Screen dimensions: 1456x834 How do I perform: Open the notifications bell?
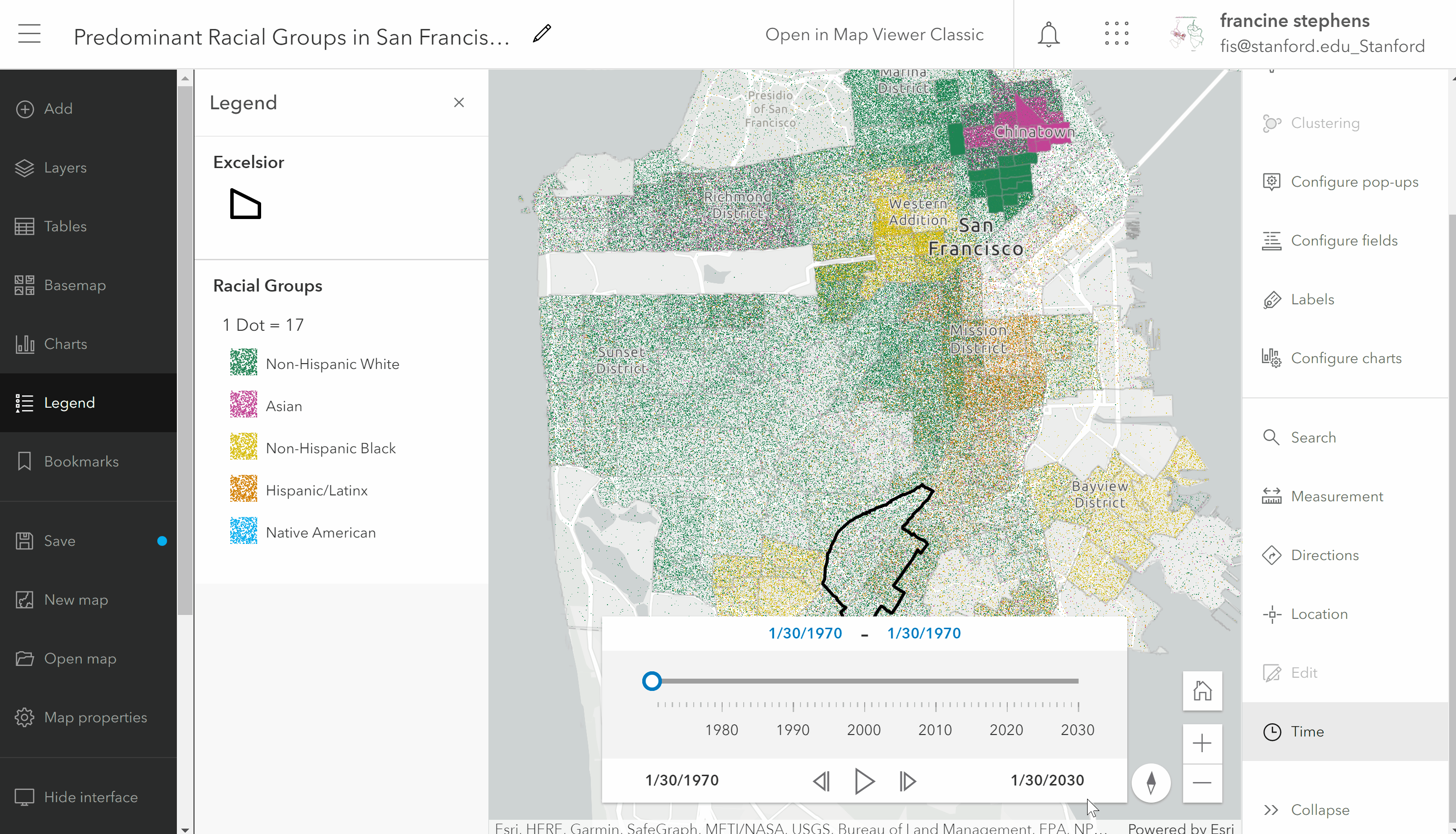1048,34
